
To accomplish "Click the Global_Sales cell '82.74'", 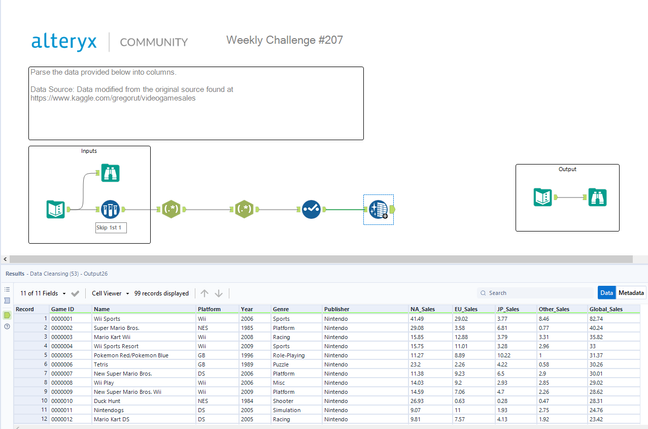I will tap(614, 319).
